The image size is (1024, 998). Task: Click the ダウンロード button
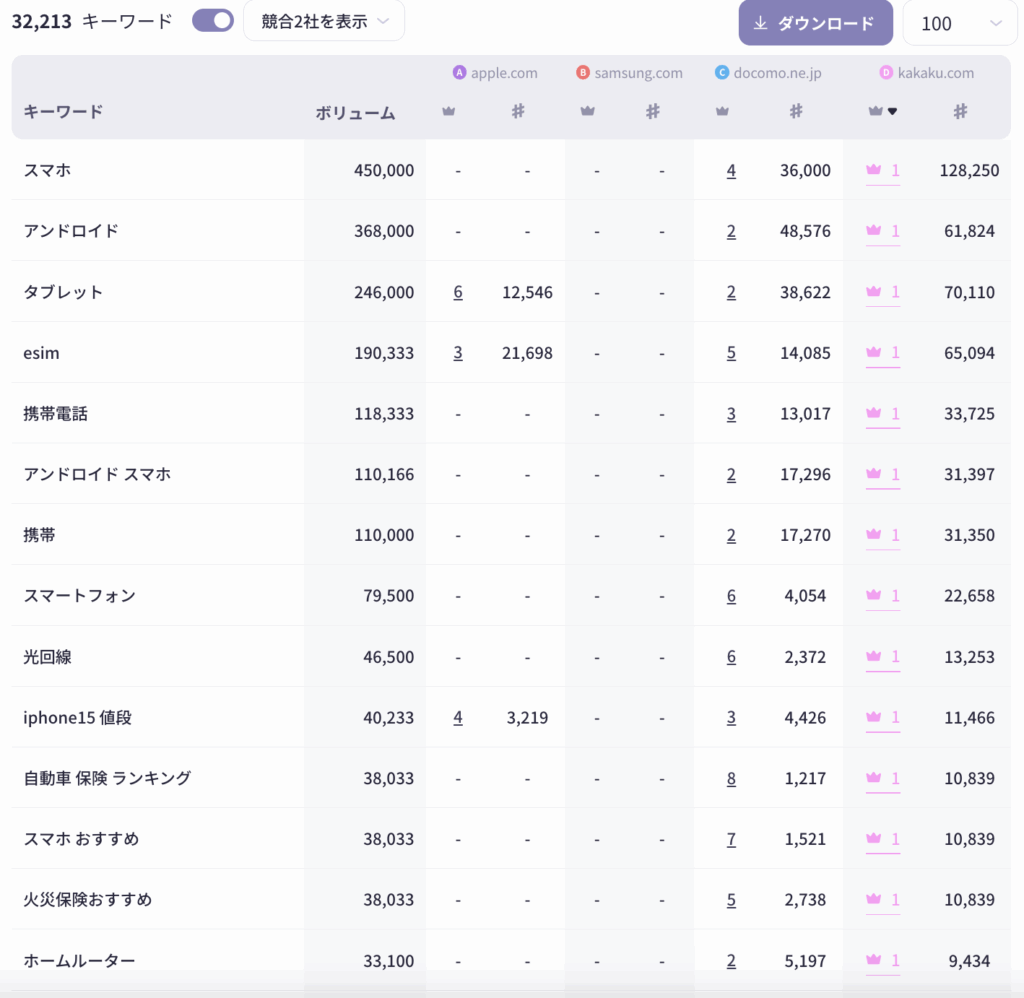pos(815,23)
